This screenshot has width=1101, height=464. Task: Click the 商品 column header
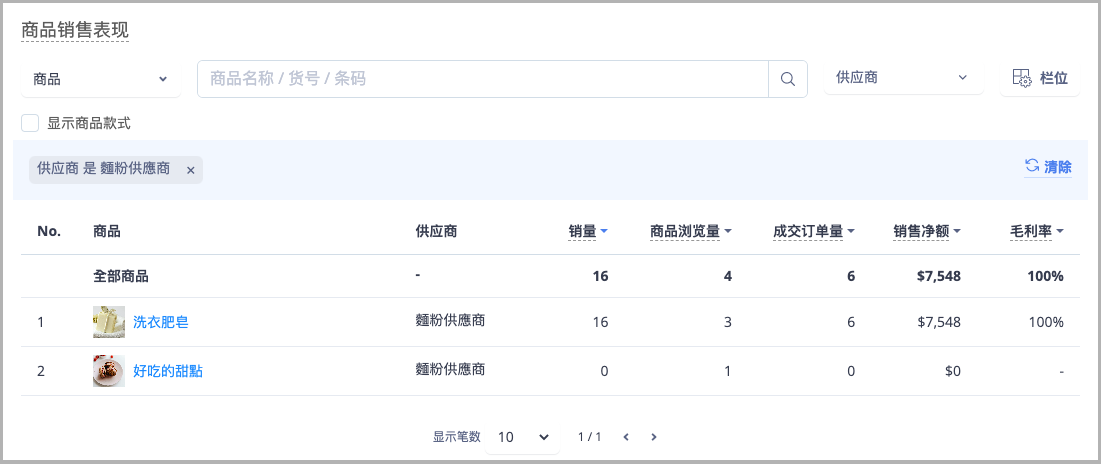(107, 231)
